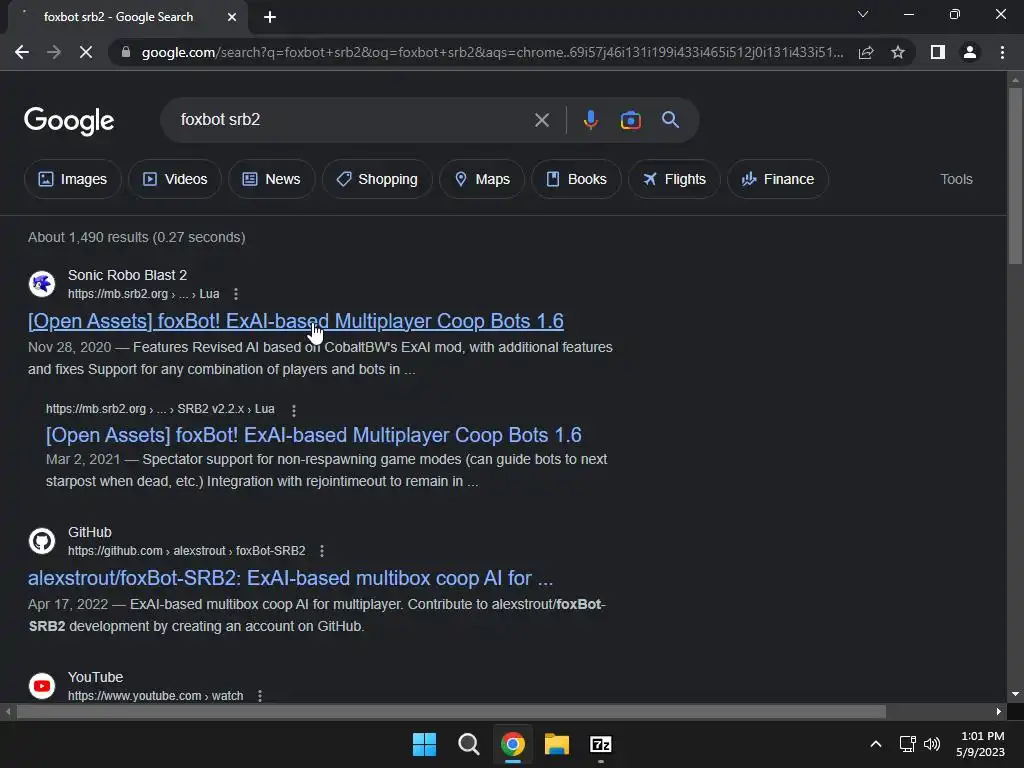Switch to Shopping results

click(x=377, y=179)
